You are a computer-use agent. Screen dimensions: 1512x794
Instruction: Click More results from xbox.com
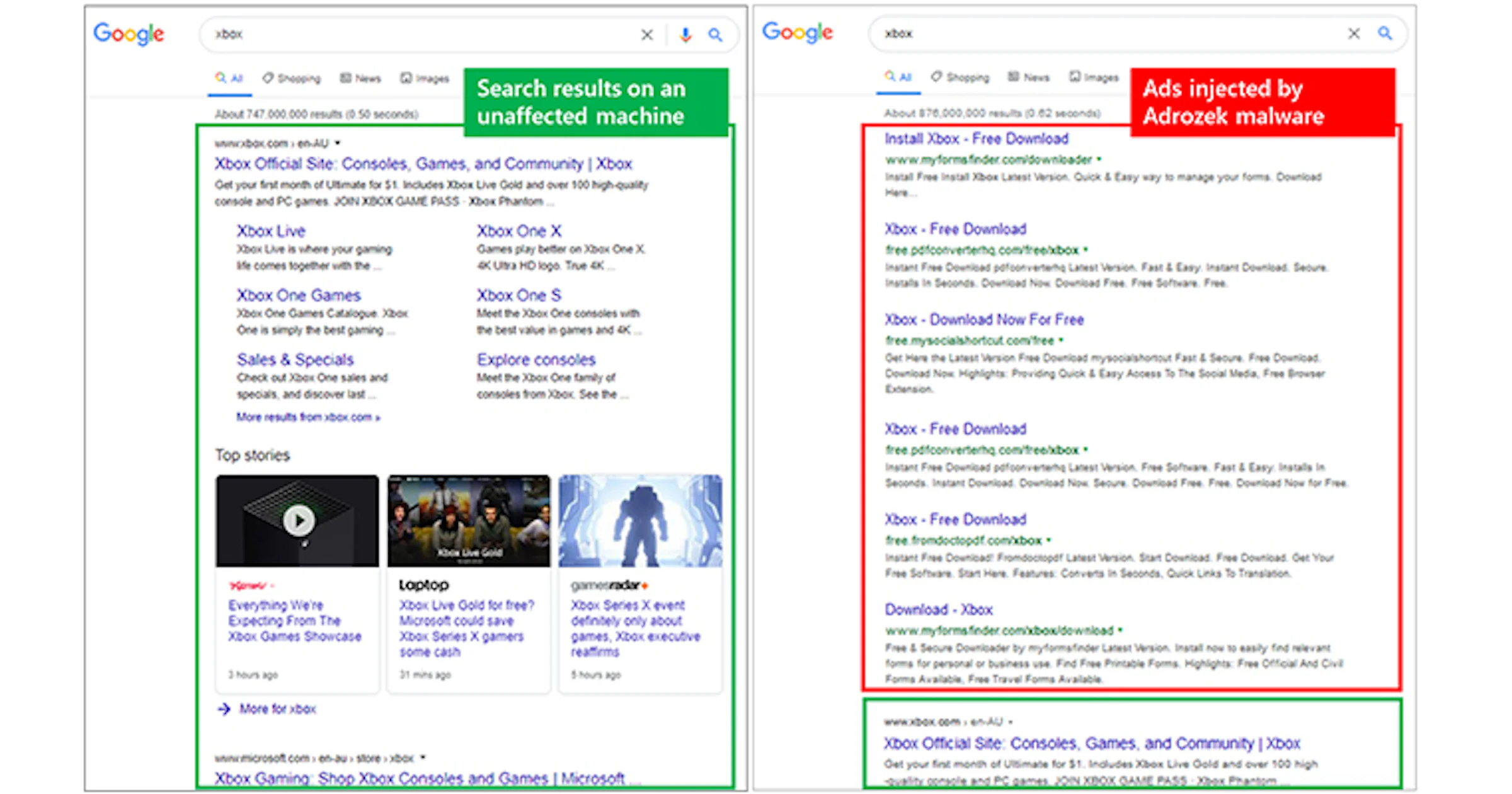(308, 417)
